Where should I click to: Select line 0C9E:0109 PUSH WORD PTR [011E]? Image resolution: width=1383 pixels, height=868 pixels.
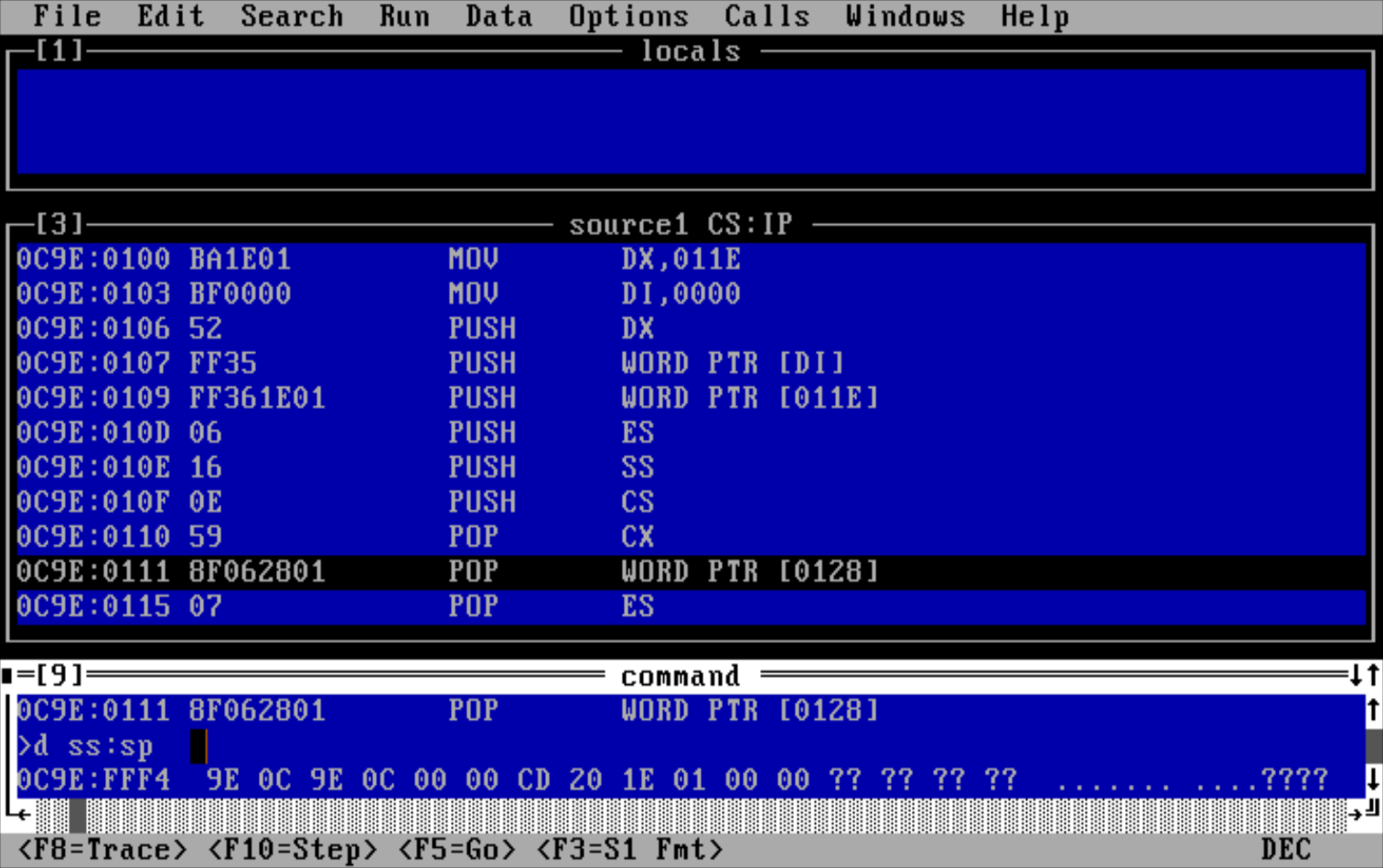coord(691,398)
